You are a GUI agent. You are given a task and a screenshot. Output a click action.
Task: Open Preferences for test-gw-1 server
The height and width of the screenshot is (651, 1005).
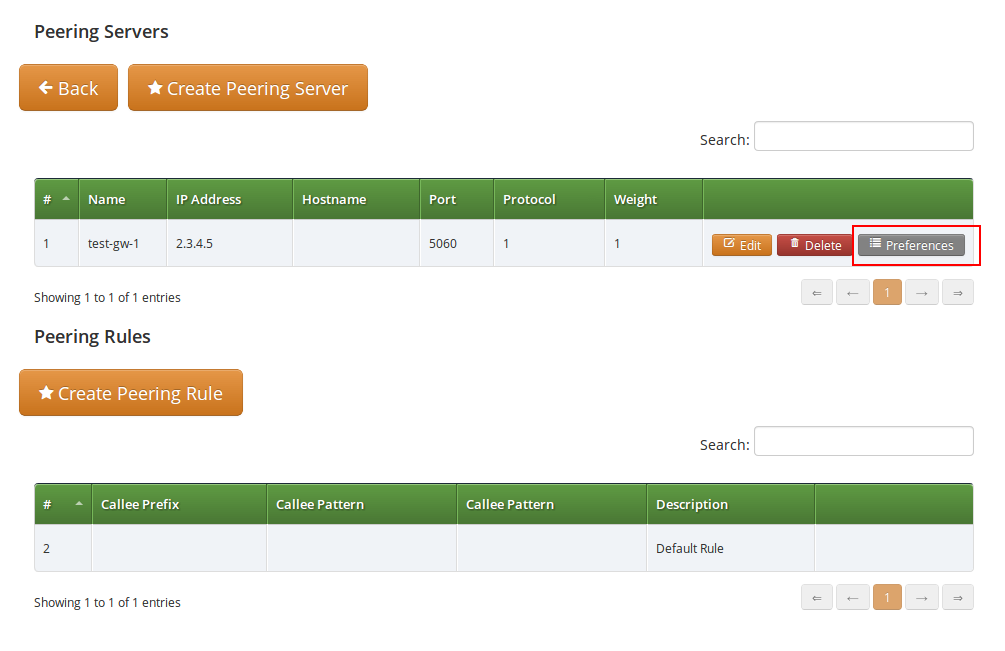tap(911, 245)
